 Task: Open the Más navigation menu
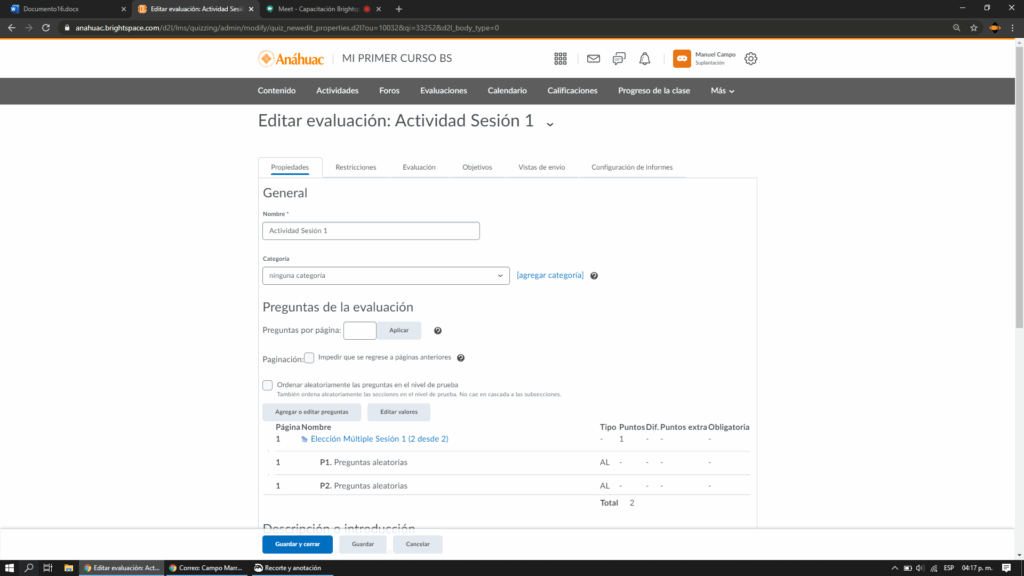coord(722,91)
